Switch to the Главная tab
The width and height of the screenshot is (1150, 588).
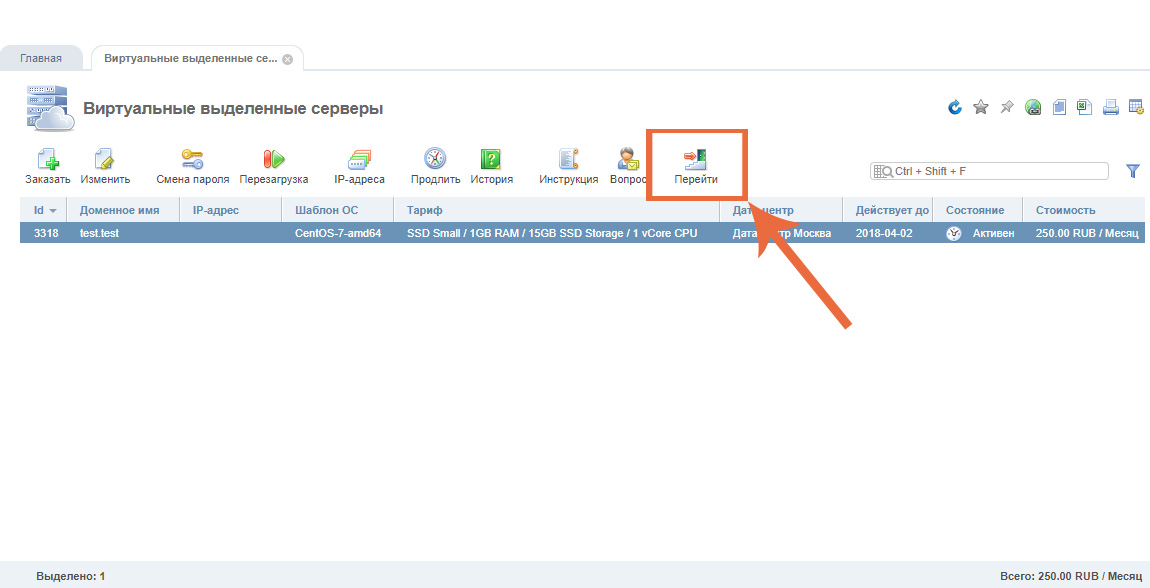coord(41,59)
